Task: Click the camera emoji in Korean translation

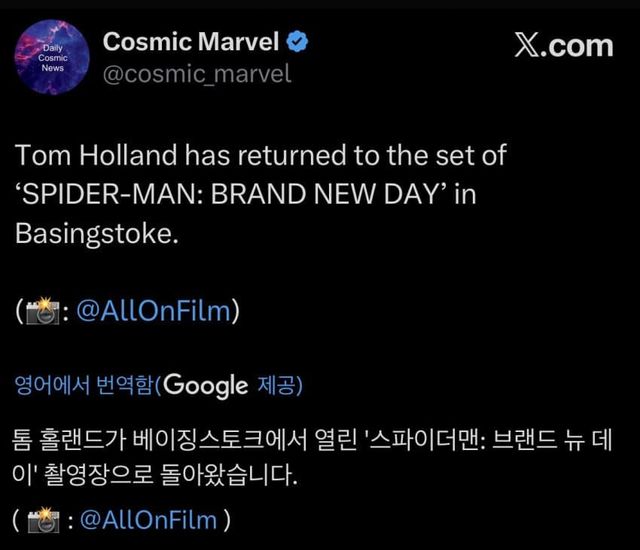Action: (41, 520)
